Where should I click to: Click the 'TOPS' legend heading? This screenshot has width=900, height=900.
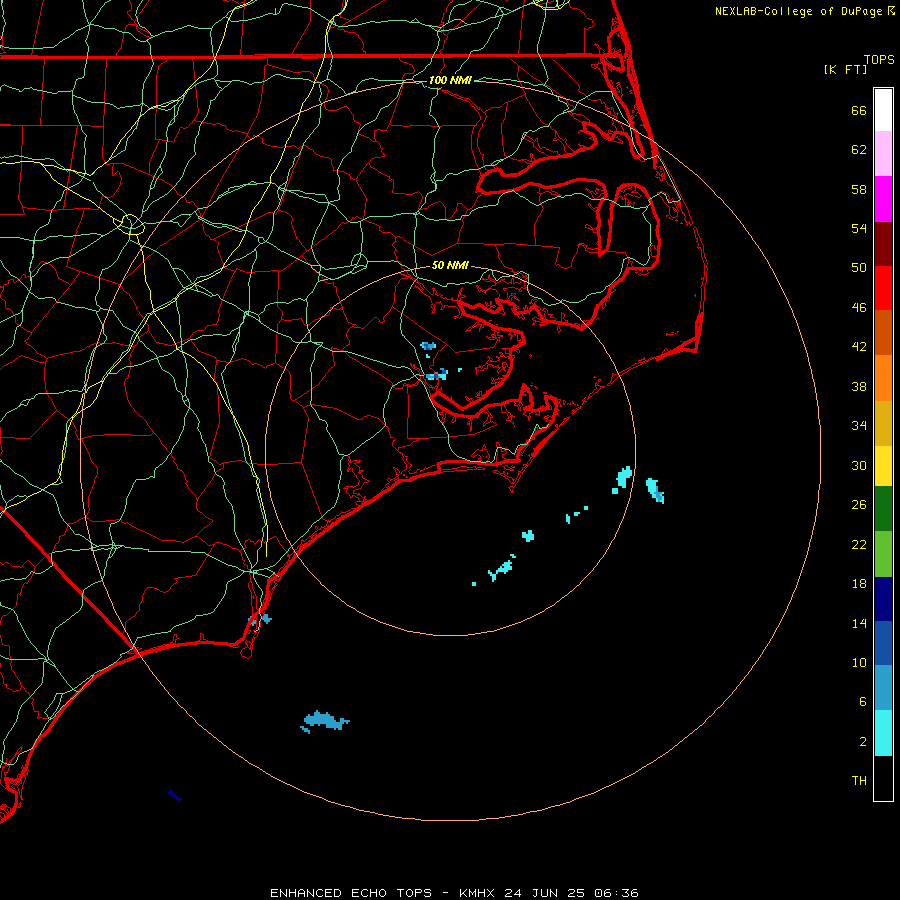coord(879,60)
